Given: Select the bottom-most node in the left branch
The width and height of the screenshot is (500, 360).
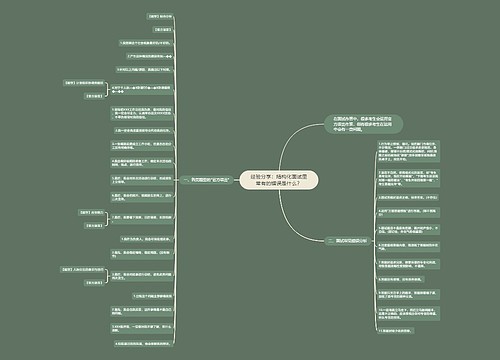Looking at the screenshot, I should [x=143, y=343].
